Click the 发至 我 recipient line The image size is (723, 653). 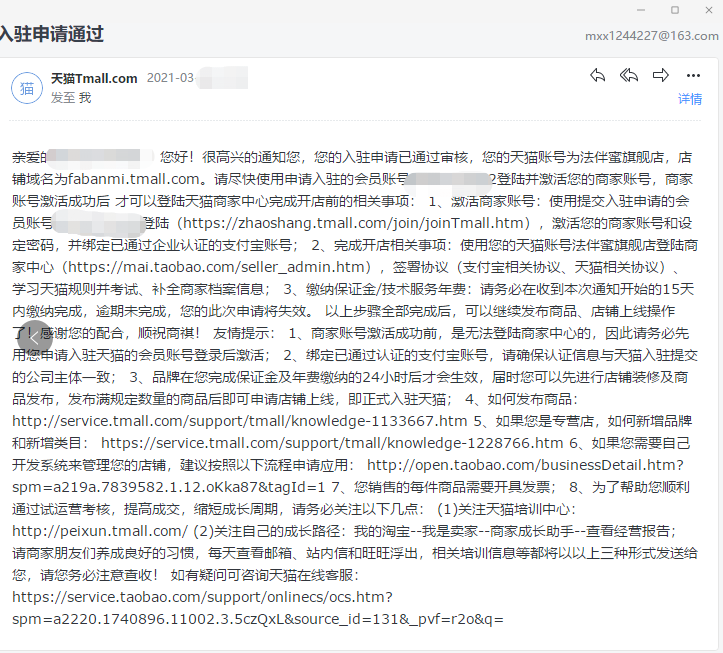point(71,98)
